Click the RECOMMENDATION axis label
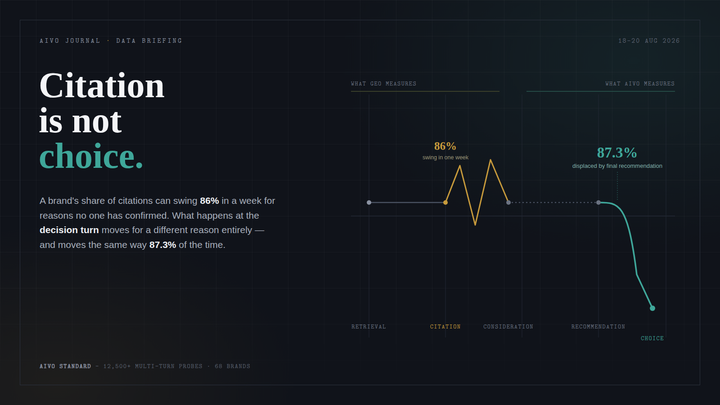The image size is (720, 405). click(x=598, y=326)
